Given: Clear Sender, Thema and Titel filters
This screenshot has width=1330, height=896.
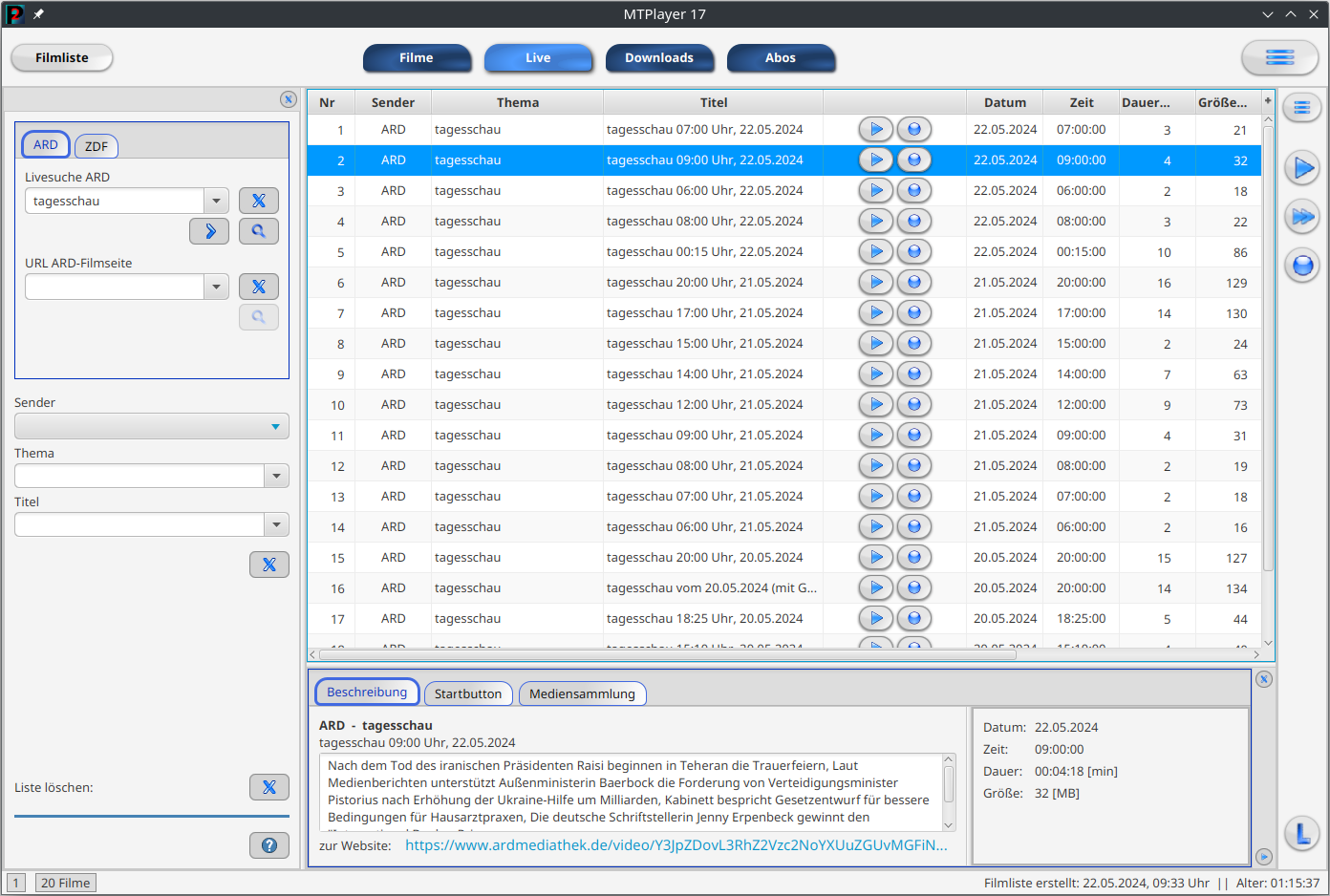Looking at the screenshot, I should pyautogui.click(x=269, y=565).
